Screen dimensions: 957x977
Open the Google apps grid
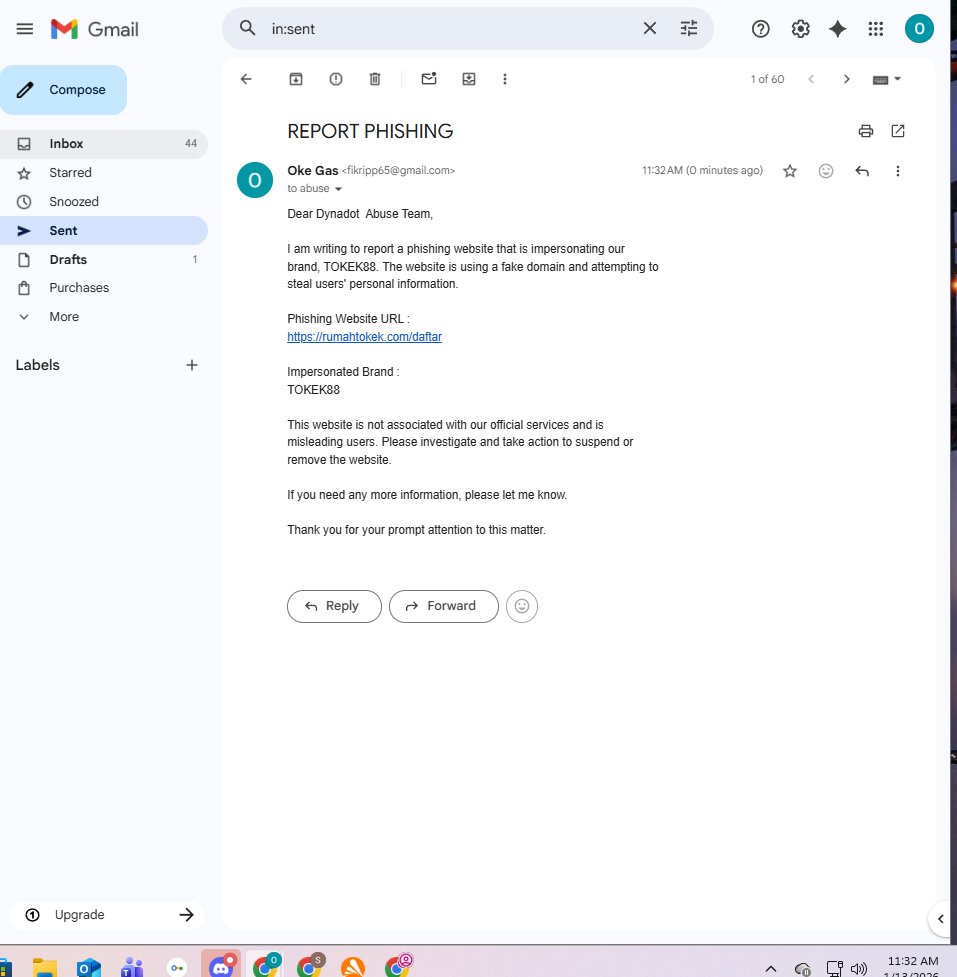coord(875,29)
